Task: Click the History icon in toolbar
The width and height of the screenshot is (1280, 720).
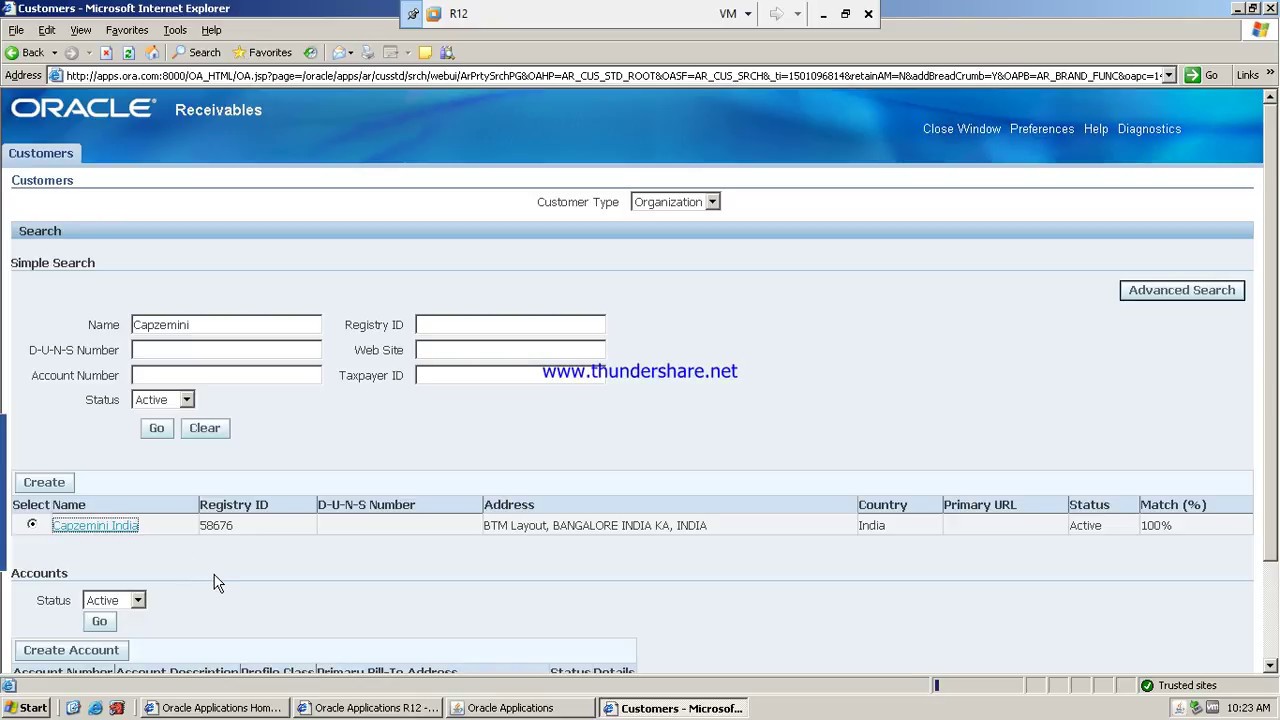Action: pos(310,53)
